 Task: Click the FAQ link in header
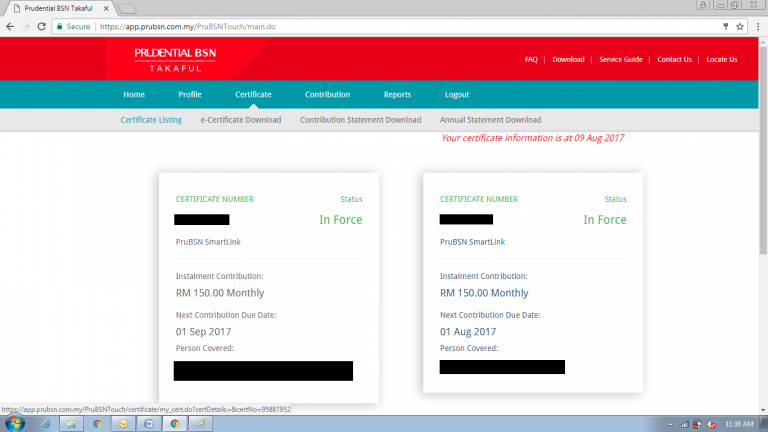click(531, 59)
